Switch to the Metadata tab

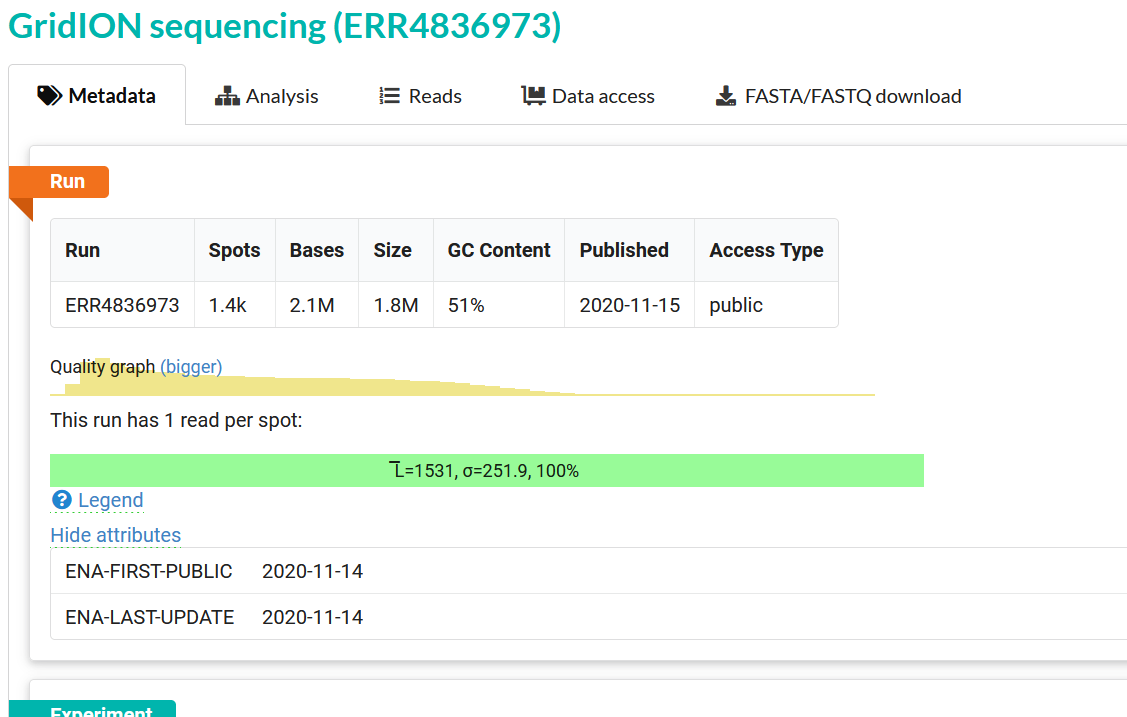[97, 96]
